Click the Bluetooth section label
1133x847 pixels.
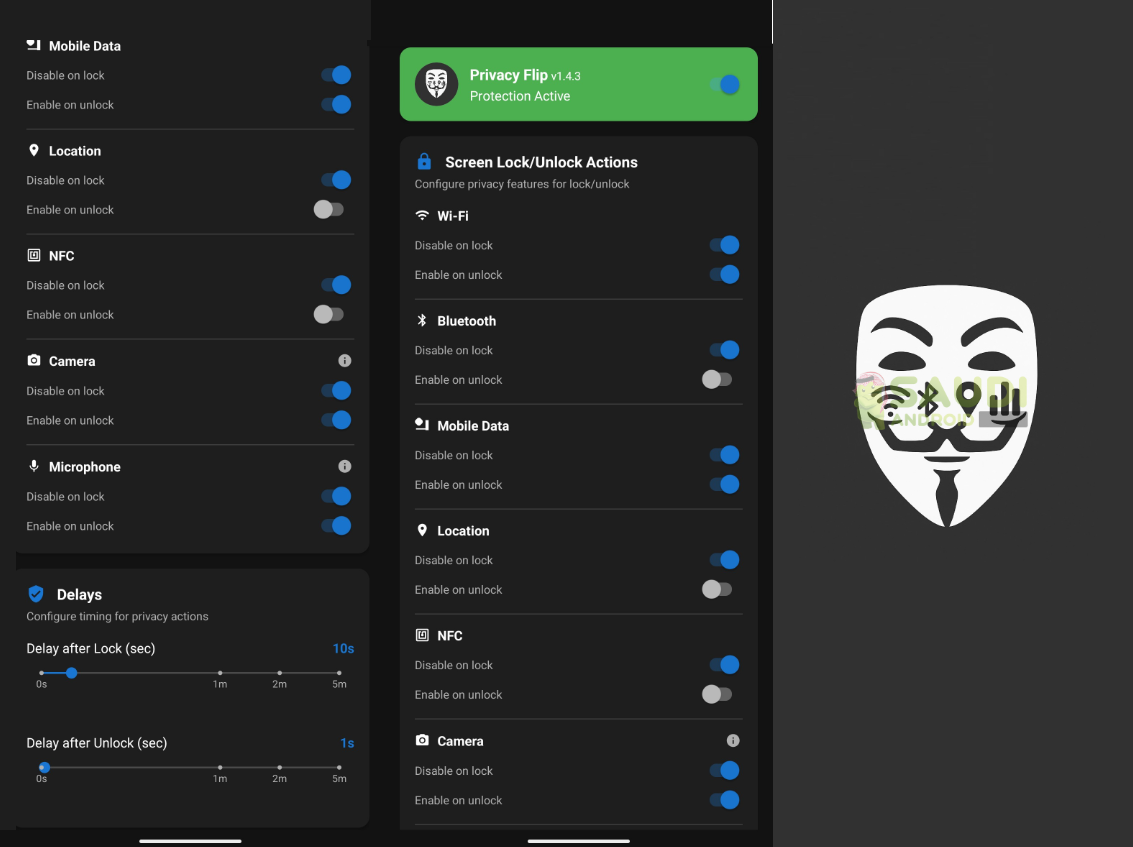(x=467, y=321)
